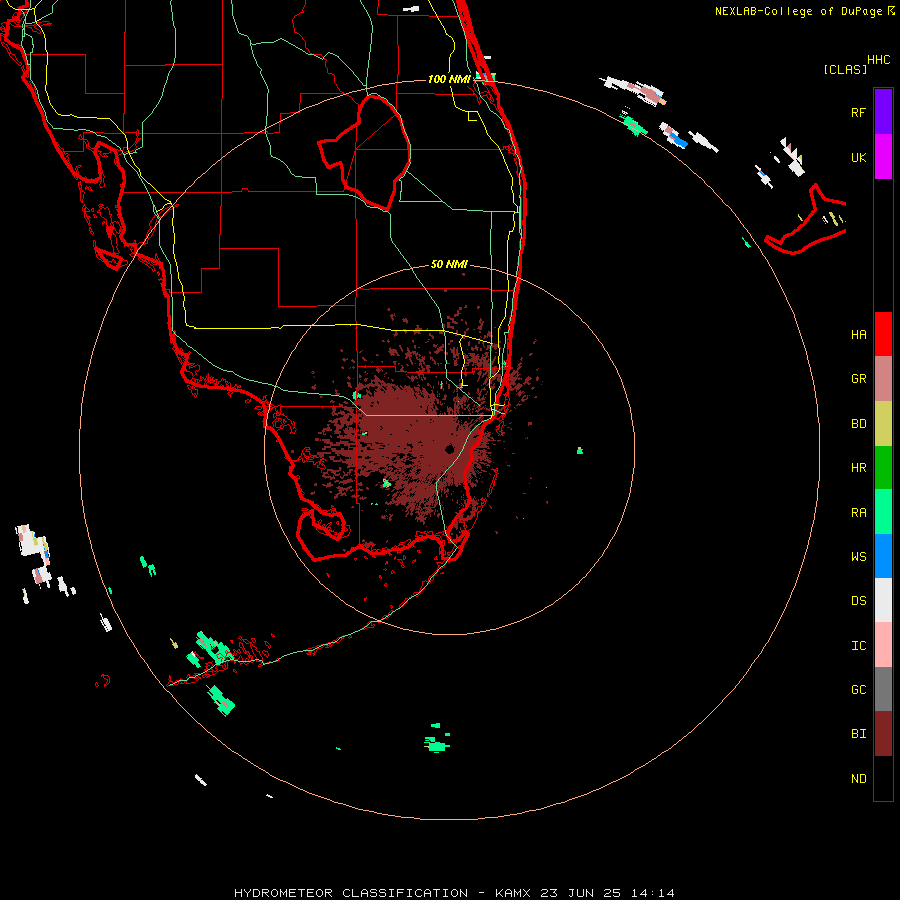Select the white DS legend swatch

coord(883,600)
